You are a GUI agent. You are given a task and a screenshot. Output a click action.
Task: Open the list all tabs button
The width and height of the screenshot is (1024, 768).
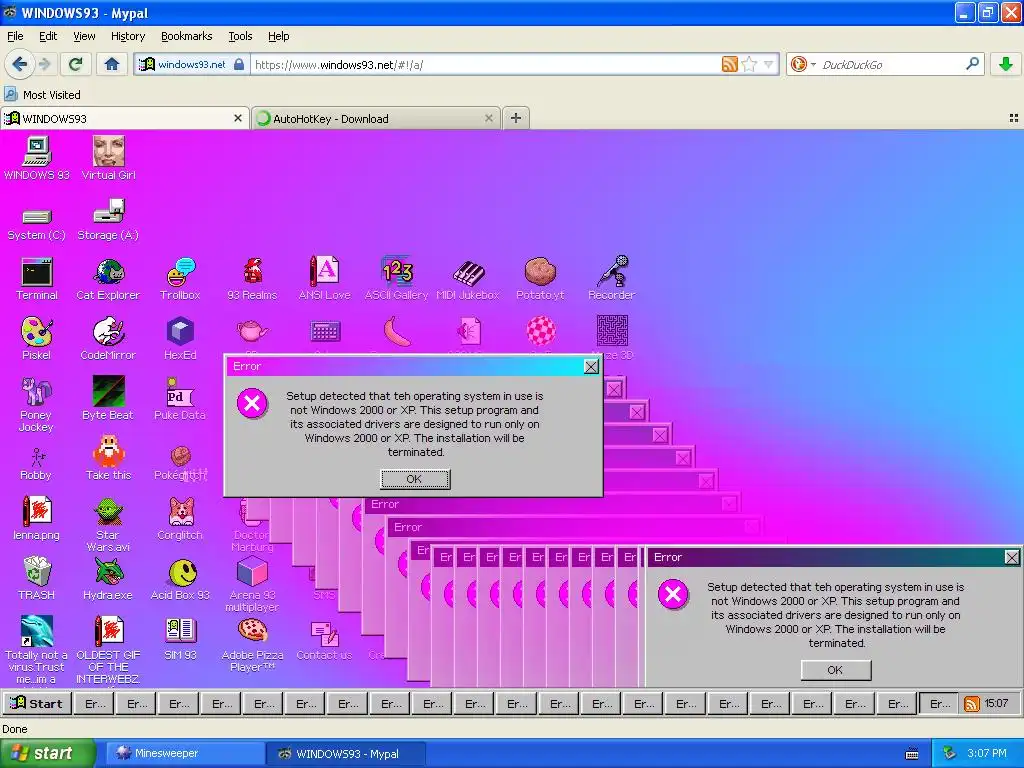pos(1014,118)
